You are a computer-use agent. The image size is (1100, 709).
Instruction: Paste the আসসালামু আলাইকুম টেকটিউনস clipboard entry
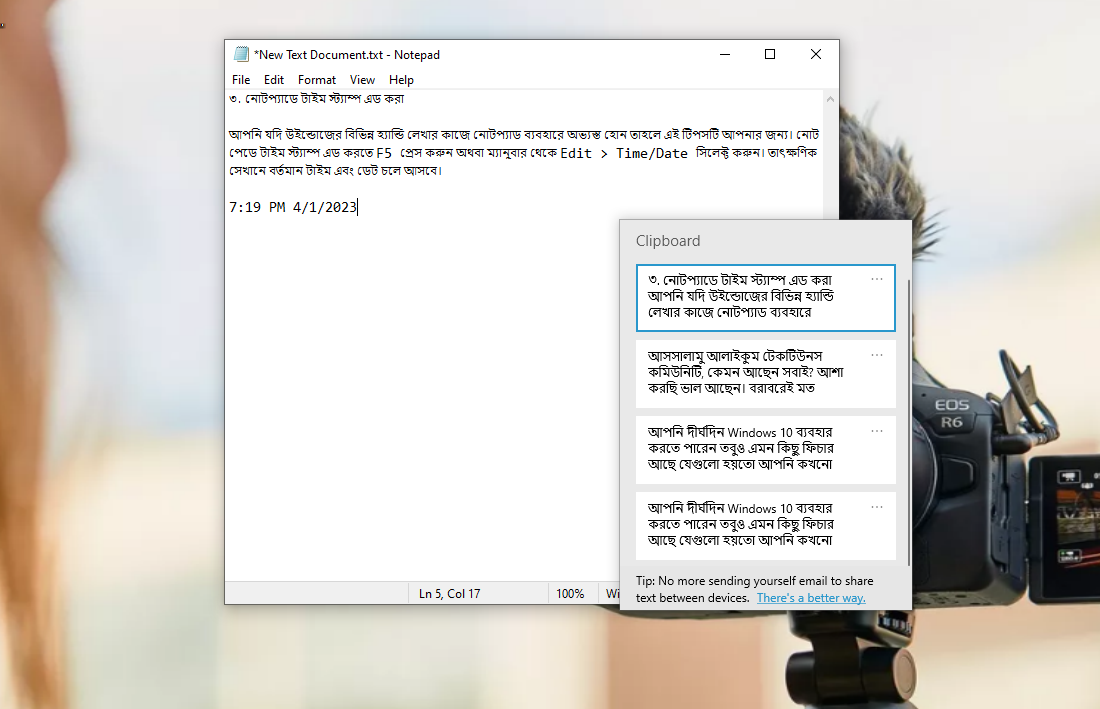[x=765, y=374]
